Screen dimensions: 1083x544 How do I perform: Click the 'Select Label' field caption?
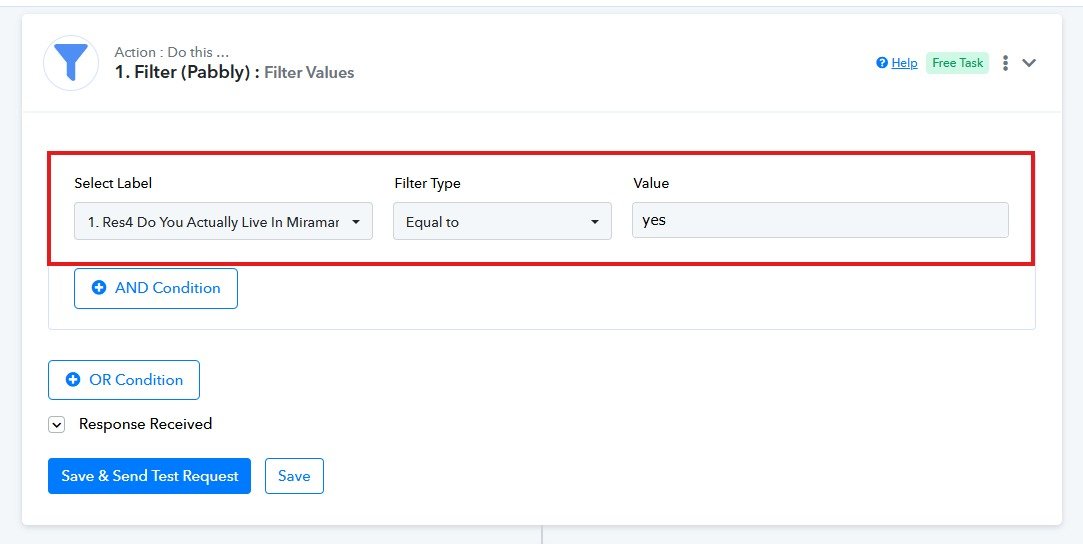[113, 183]
